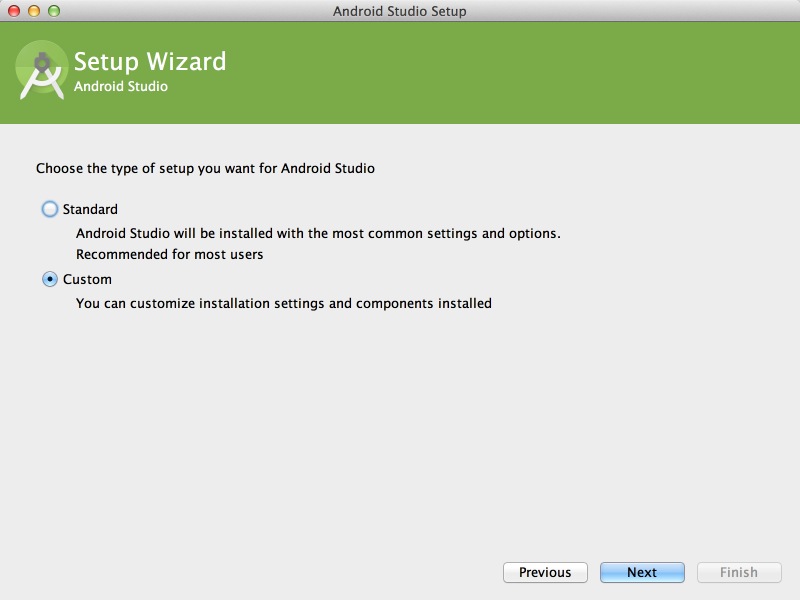Click the "Android Studio" subtitle in header

pos(121,87)
